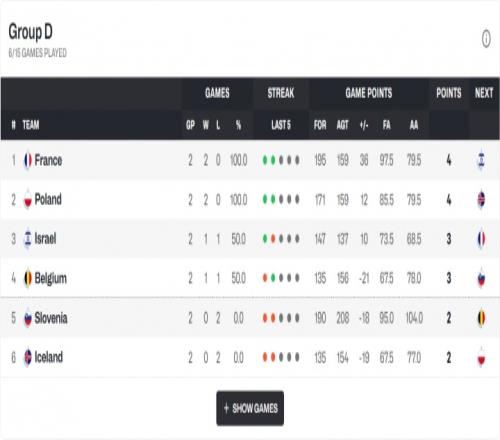Click the France flag icon beside team name
This screenshot has width=500, height=440.
coord(28,160)
